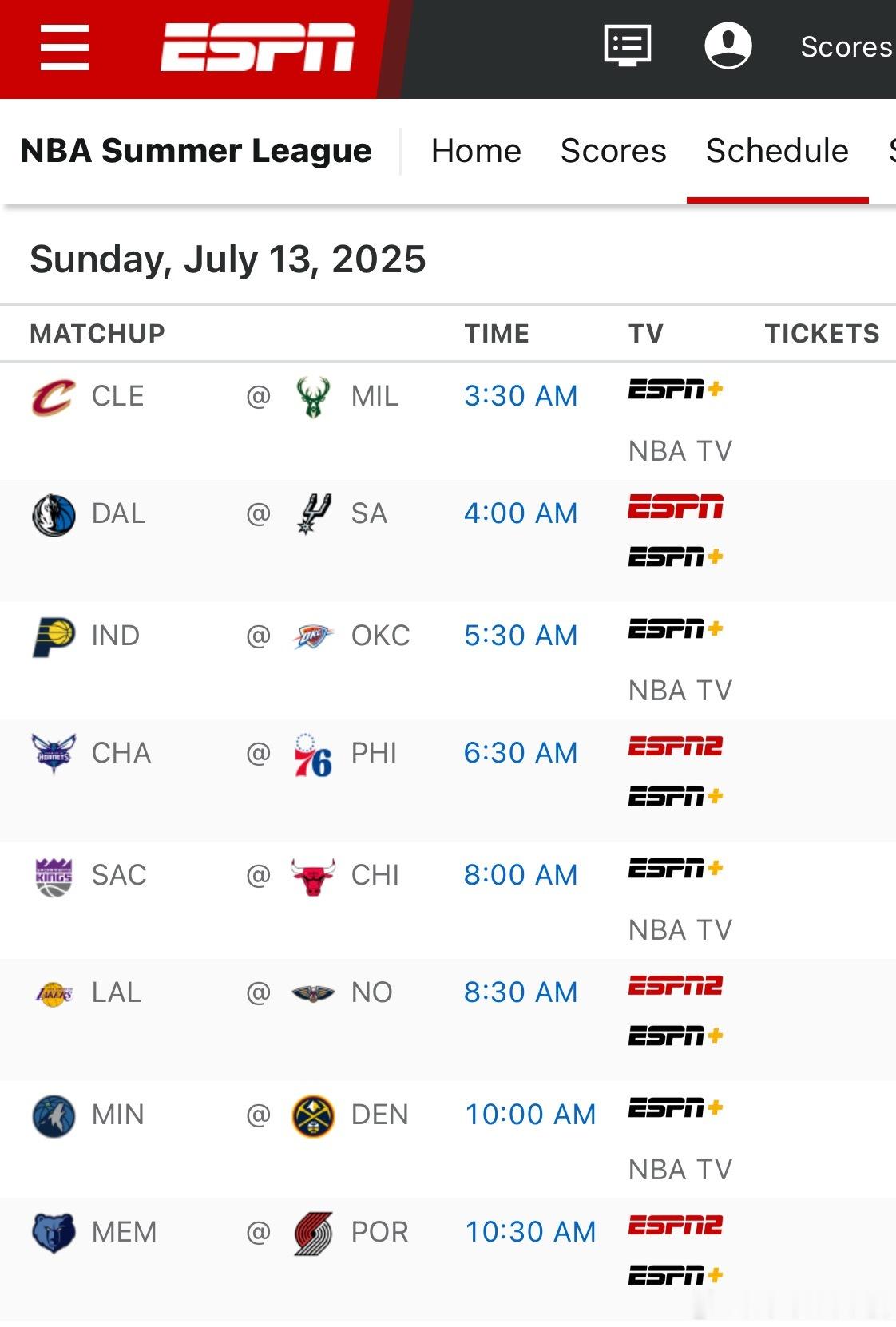The width and height of the screenshot is (896, 1327).
Task: Switch to the Scores tab
Action: (613, 151)
